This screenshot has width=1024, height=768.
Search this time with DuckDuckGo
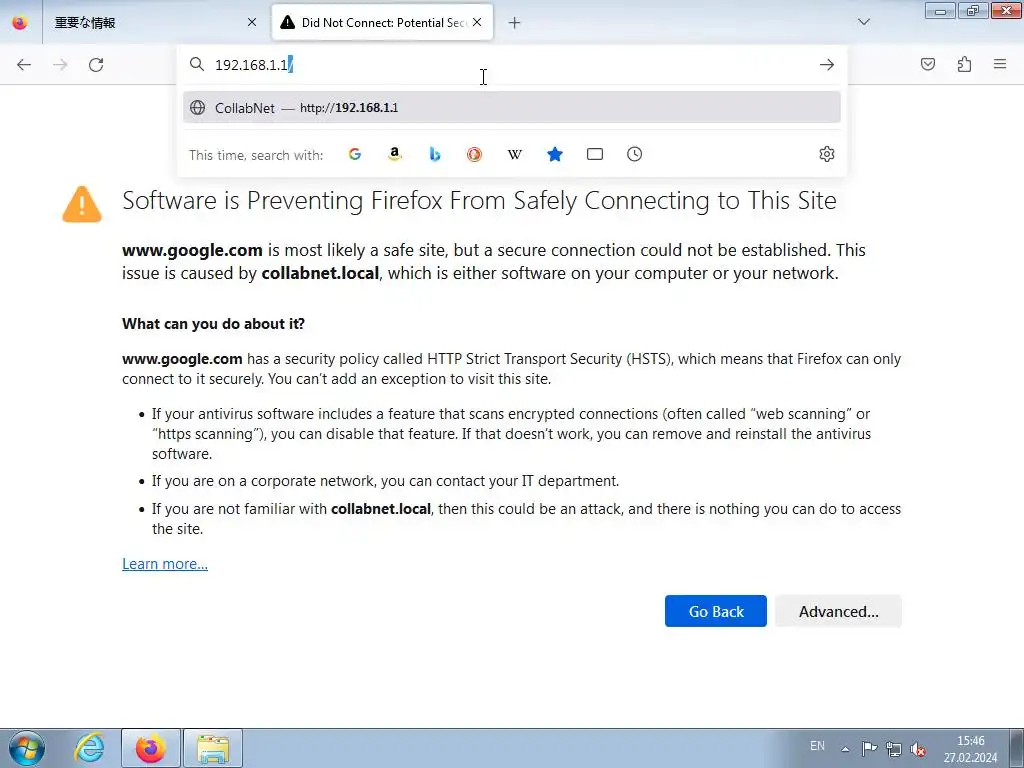pos(475,154)
